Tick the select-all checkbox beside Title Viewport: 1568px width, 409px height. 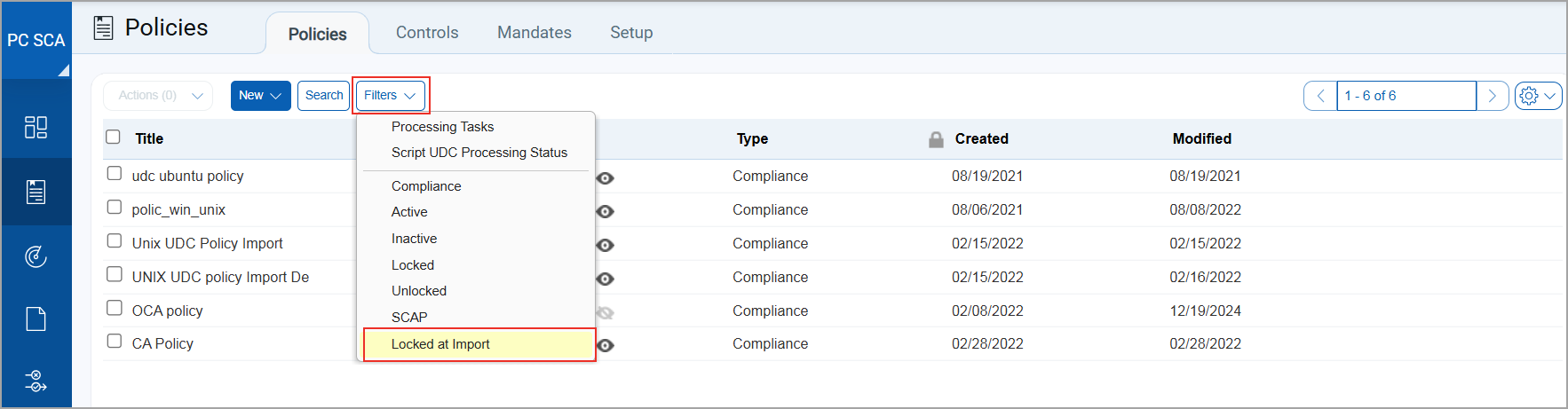113,137
